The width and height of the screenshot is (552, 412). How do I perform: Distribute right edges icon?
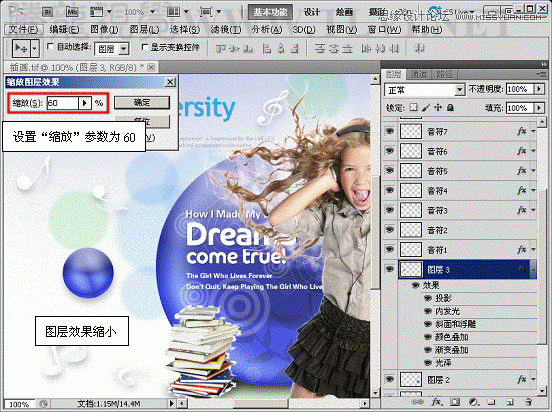(x=394, y=49)
